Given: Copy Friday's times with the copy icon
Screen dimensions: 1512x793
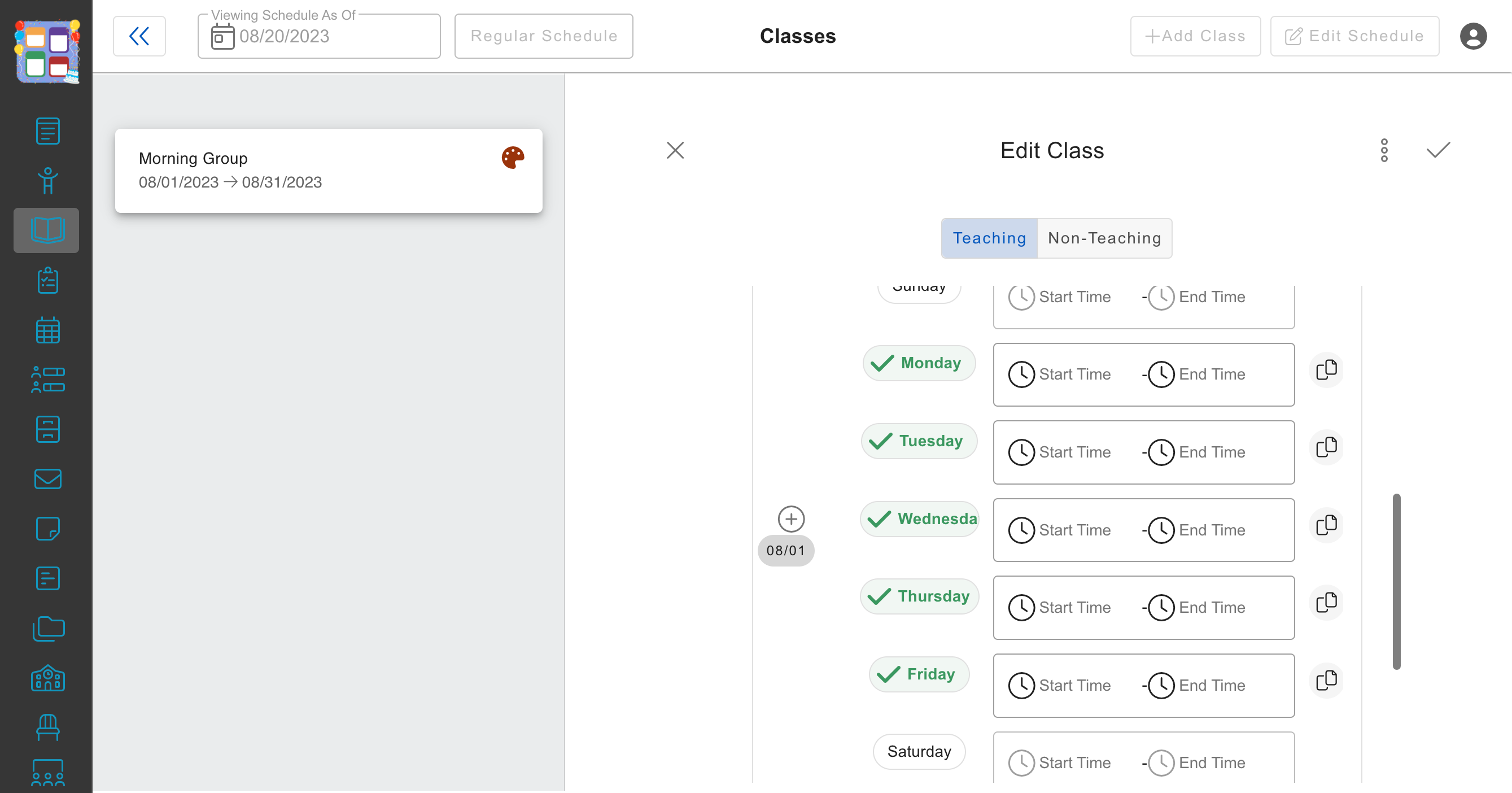Looking at the screenshot, I should pos(1326,681).
